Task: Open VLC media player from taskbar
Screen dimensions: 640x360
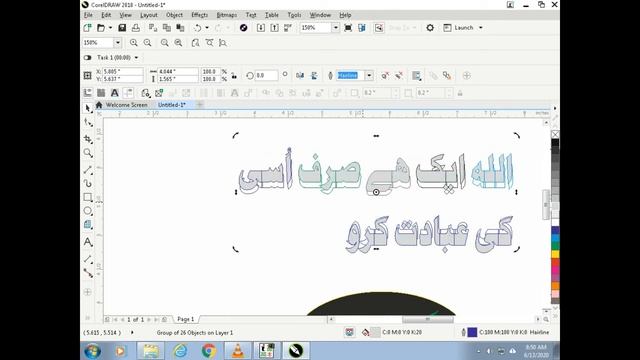Action: pos(238,351)
